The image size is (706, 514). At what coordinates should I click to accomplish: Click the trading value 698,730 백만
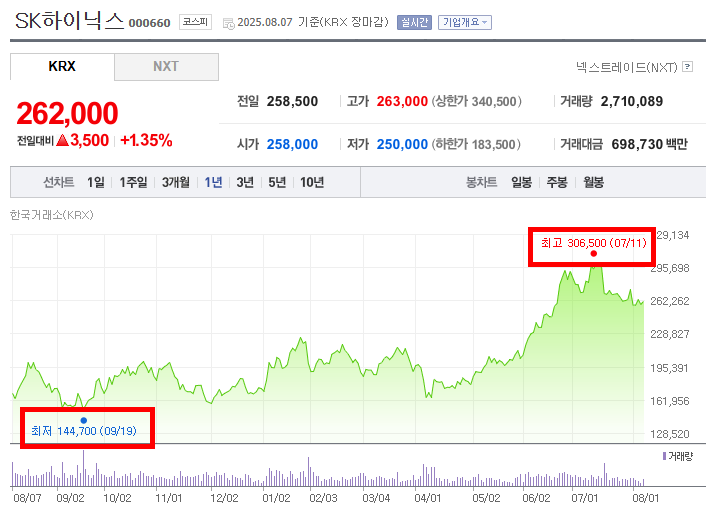[x=649, y=144]
